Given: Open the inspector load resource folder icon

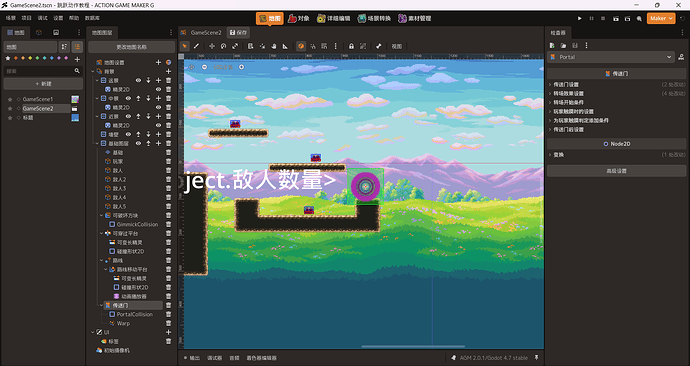Looking at the screenshot, I should click(563, 45).
